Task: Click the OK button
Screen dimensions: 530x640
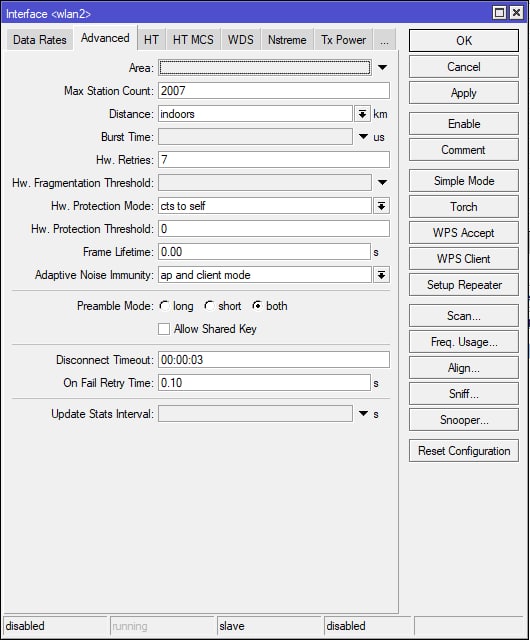Action: point(464,40)
